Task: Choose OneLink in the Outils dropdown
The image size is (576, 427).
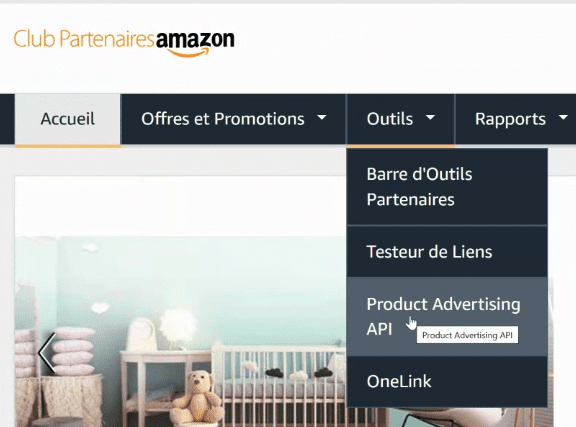Action: pos(447,381)
